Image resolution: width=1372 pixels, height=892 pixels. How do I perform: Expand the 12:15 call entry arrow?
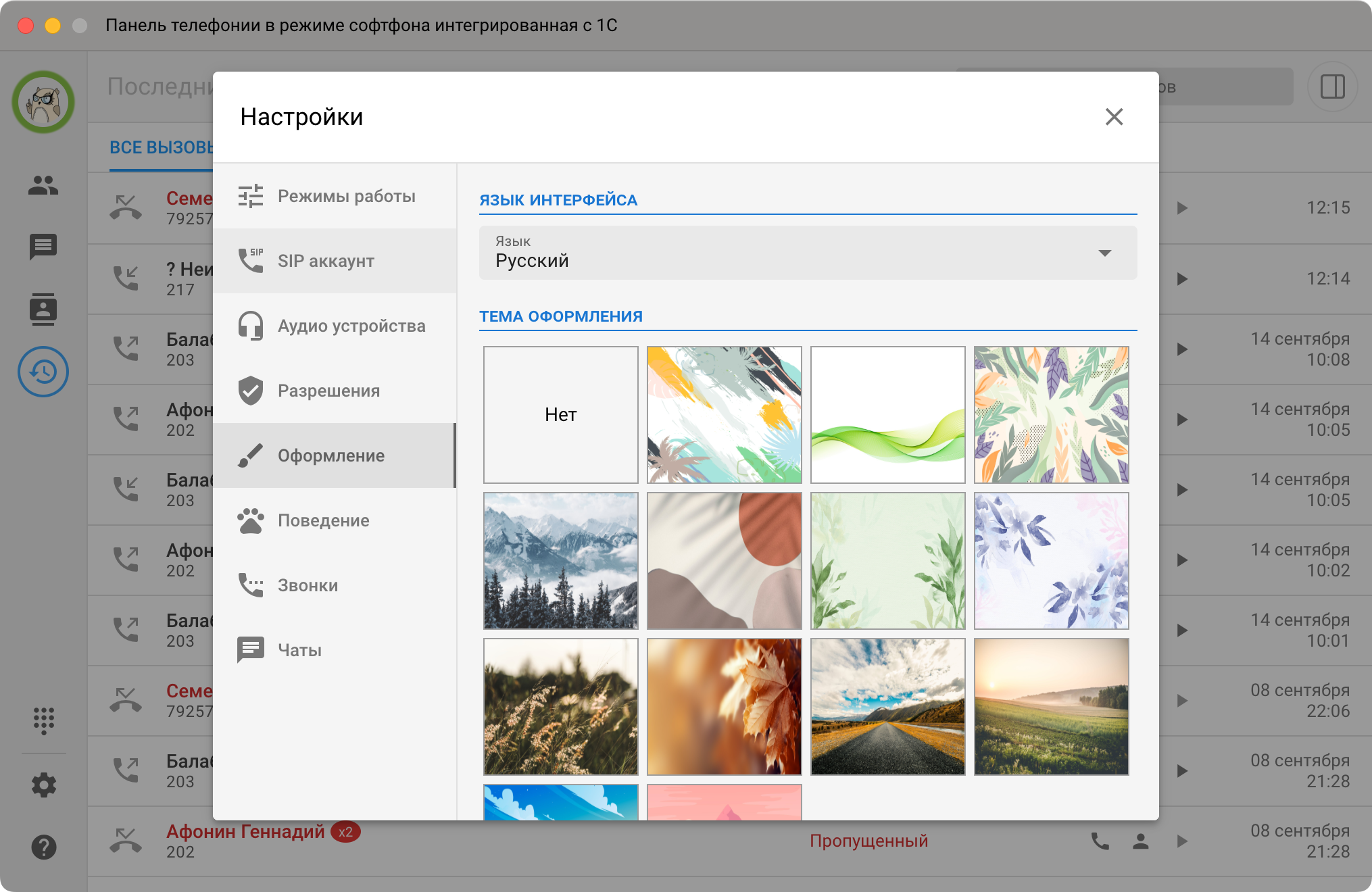click(x=1182, y=208)
